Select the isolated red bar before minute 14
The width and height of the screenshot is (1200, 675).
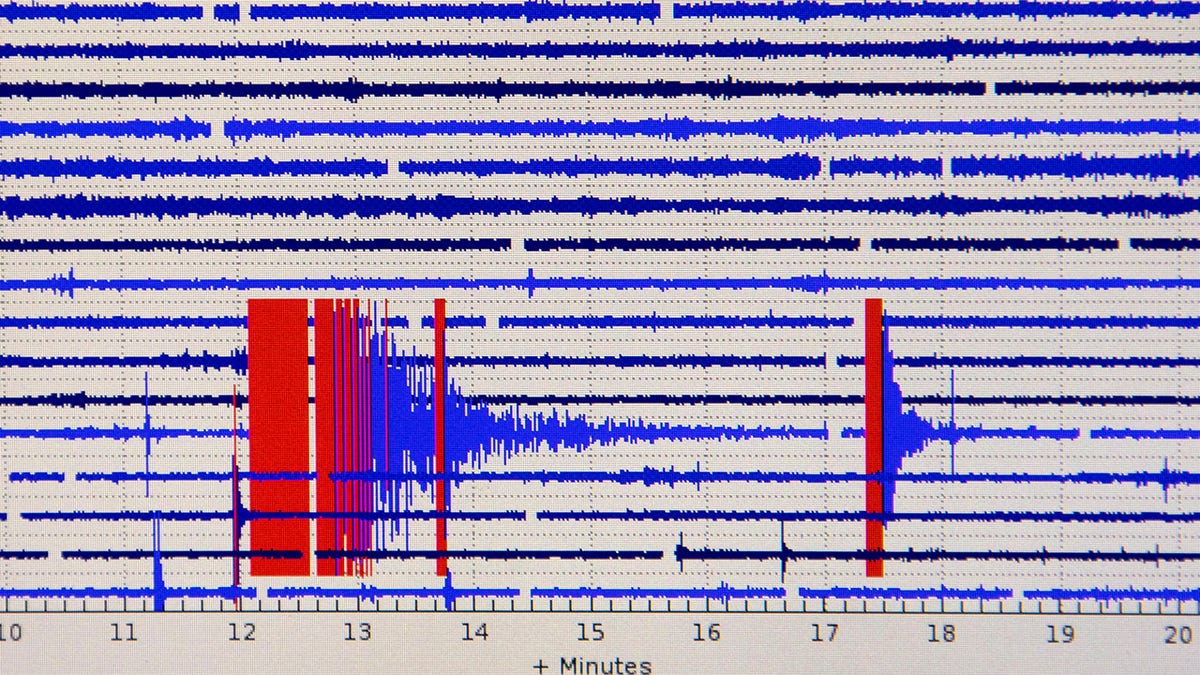440,436
